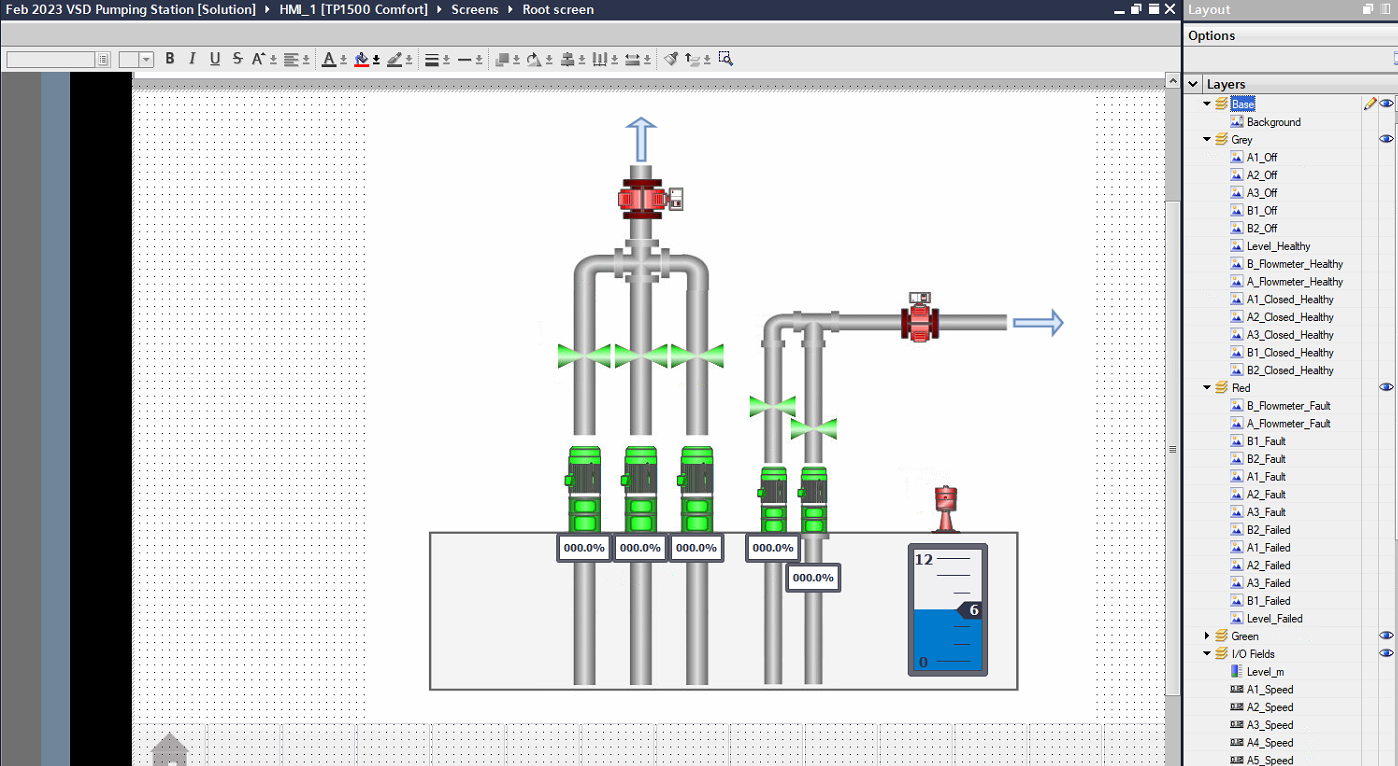
Task: Apply strikethrough formatting
Action: click(x=237, y=59)
